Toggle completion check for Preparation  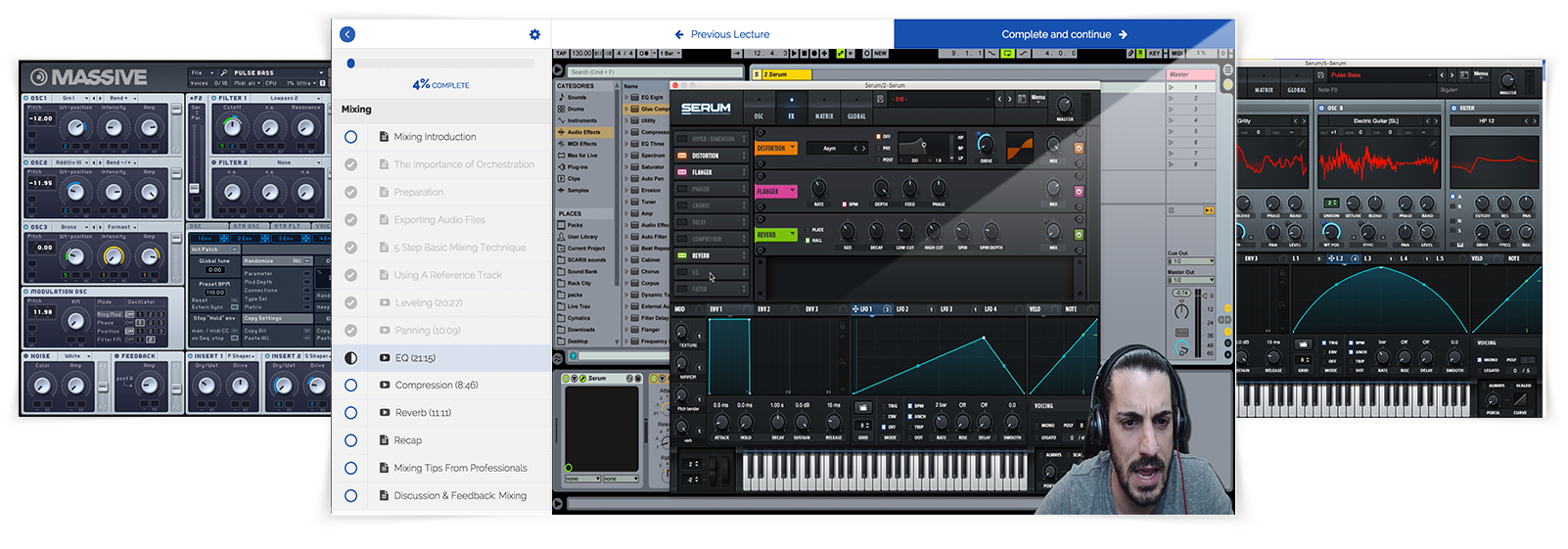coord(350,192)
